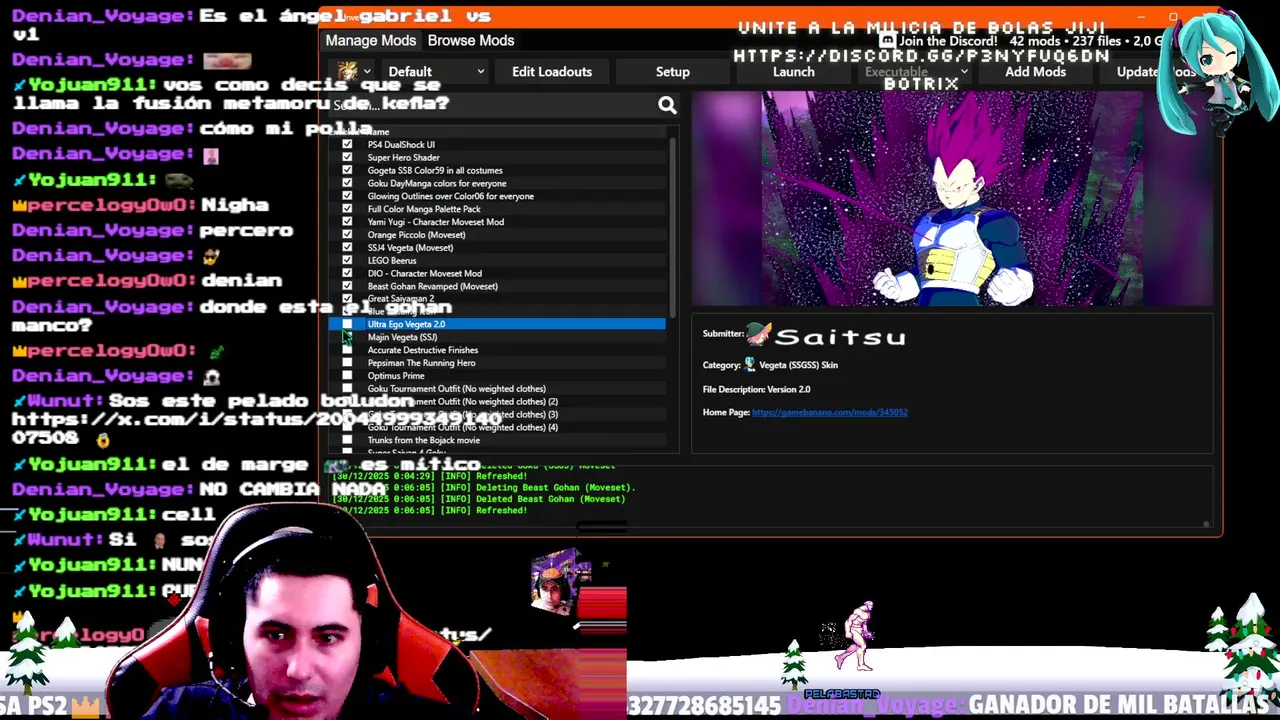Toggle the LEGO Beerus checkbox off
Screen dimensions: 1280x720
coord(347,261)
